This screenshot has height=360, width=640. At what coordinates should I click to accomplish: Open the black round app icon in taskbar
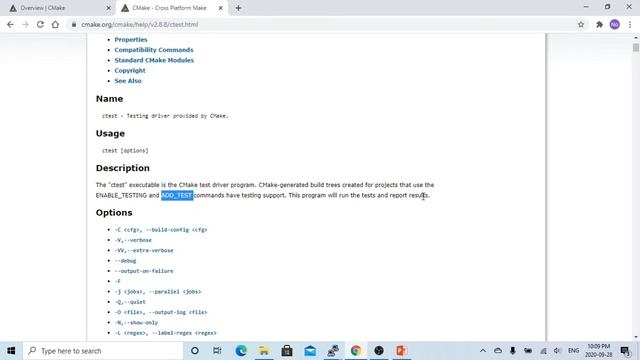(x=379, y=351)
